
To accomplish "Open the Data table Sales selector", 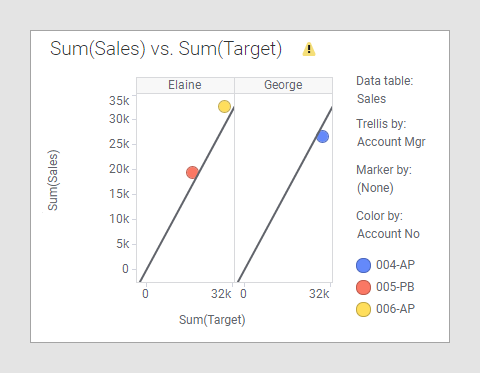I will [x=371, y=99].
